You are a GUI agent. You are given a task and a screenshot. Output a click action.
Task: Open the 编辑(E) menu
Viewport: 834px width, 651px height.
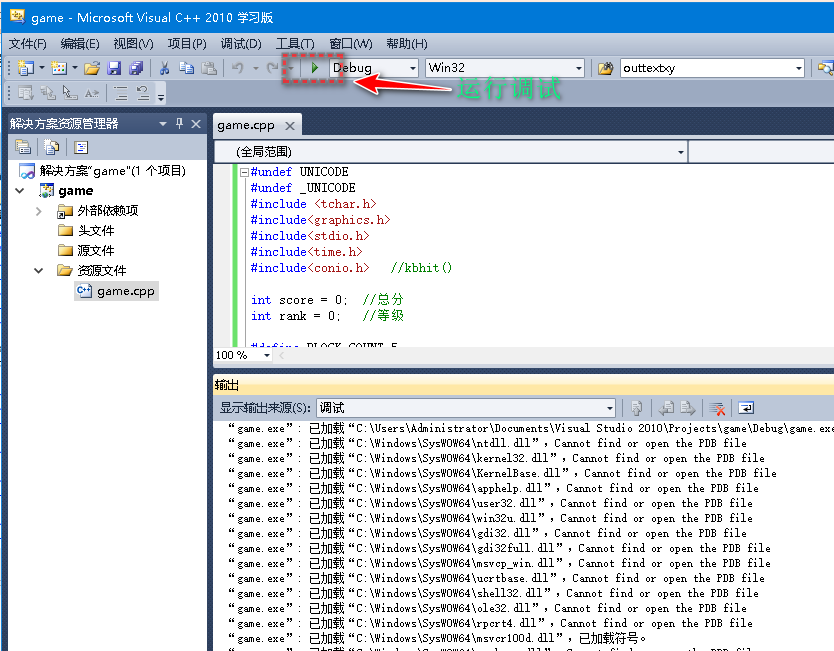click(x=80, y=44)
